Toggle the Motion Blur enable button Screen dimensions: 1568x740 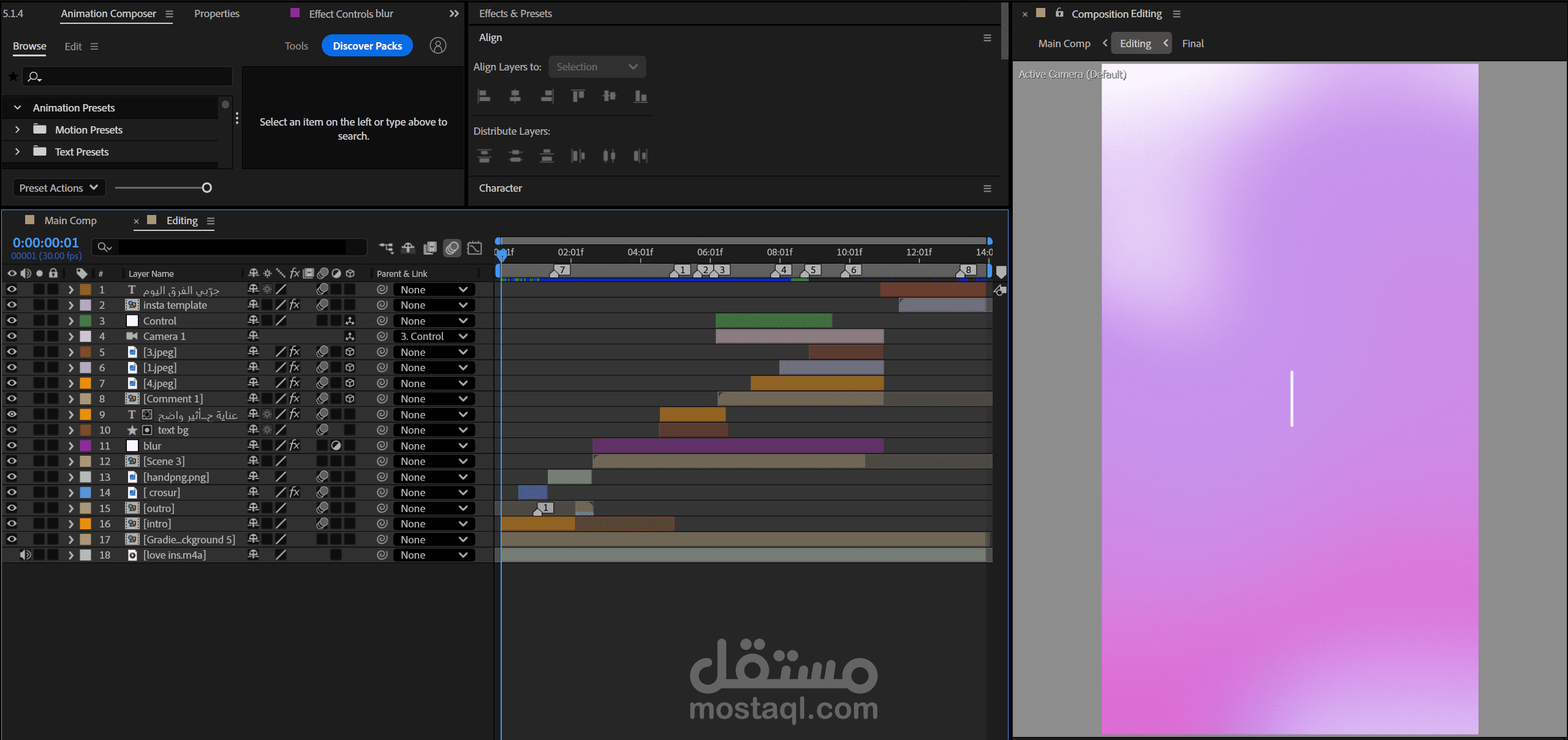pyautogui.click(x=452, y=247)
